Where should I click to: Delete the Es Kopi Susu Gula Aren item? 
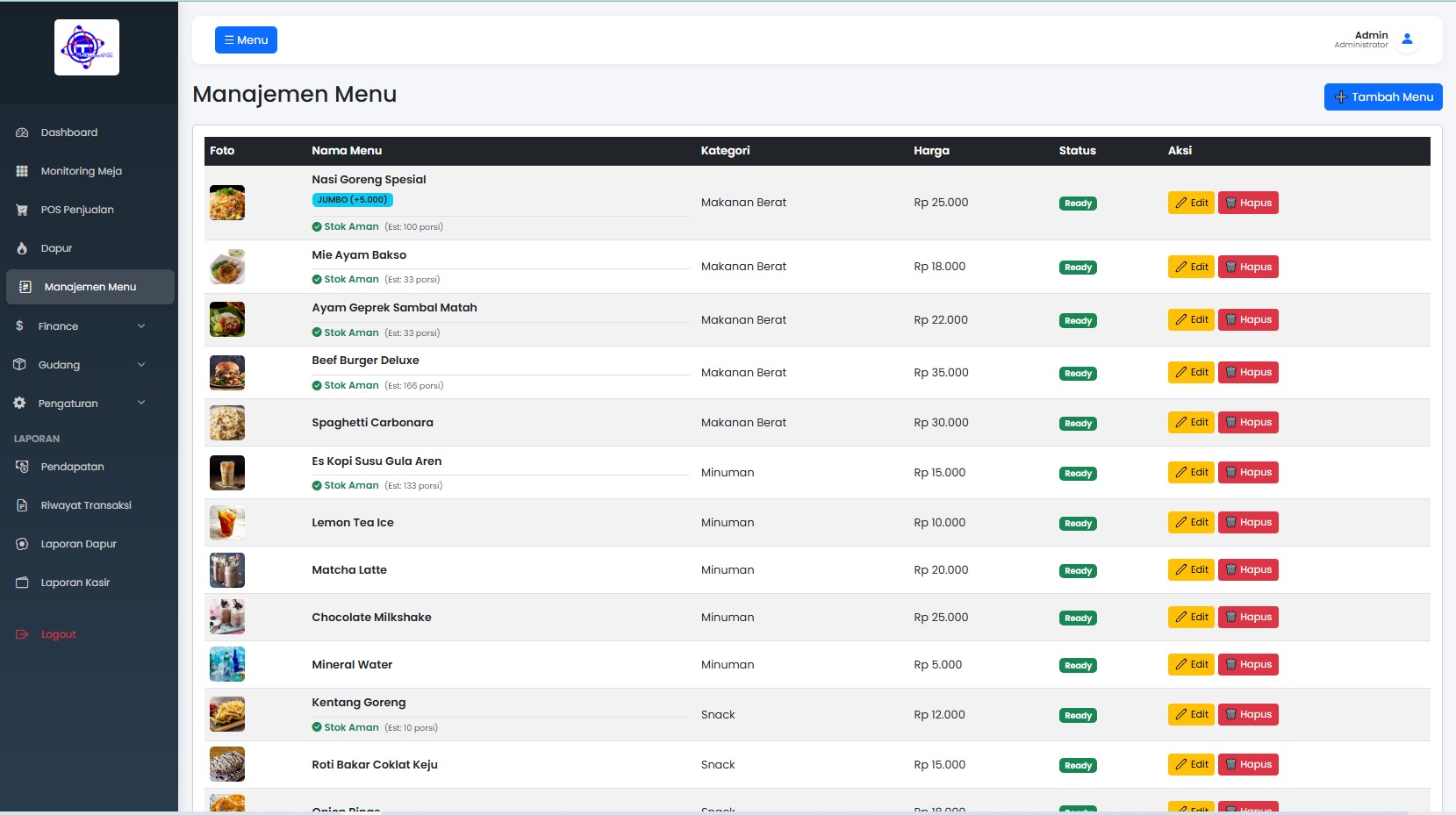[1248, 472]
